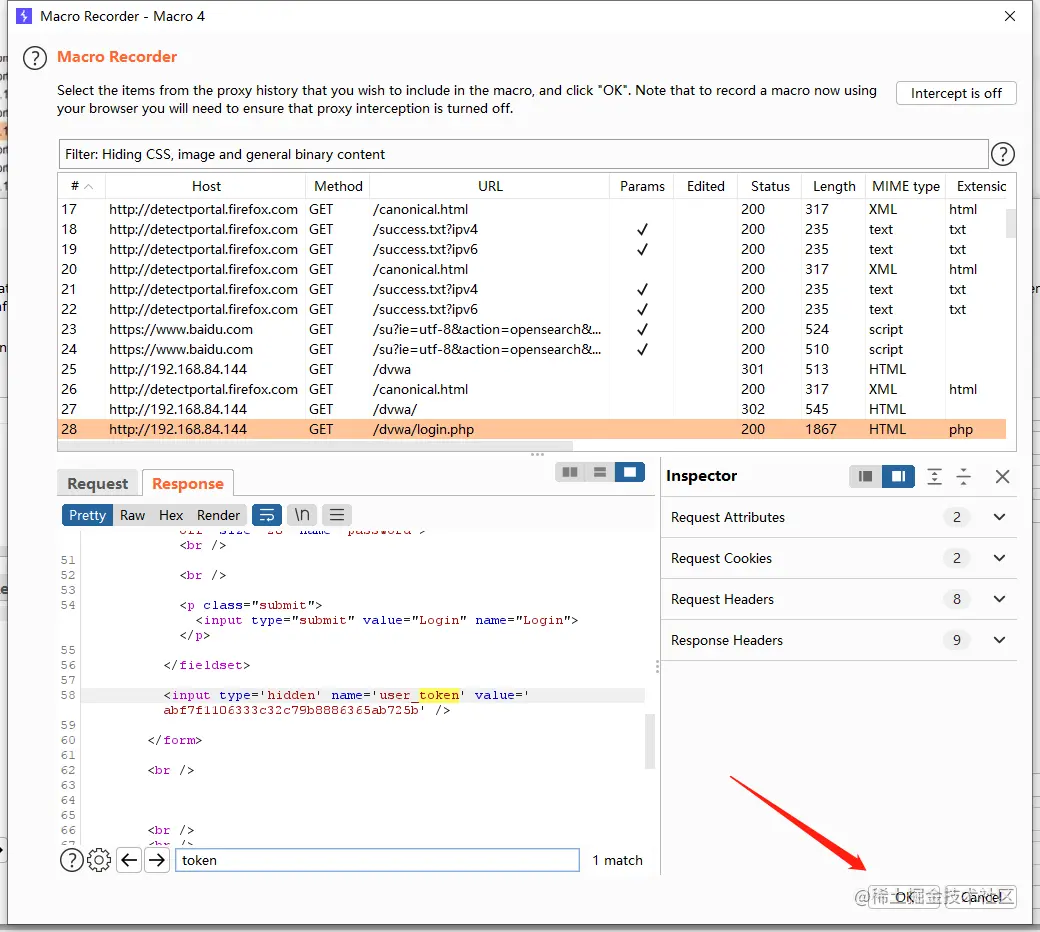Open search settings gear icon
1040x932 pixels.
coord(99,860)
